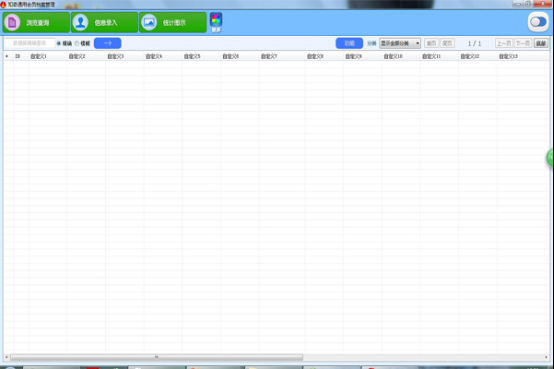Open the colorful 更多 icon

coord(216,22)
